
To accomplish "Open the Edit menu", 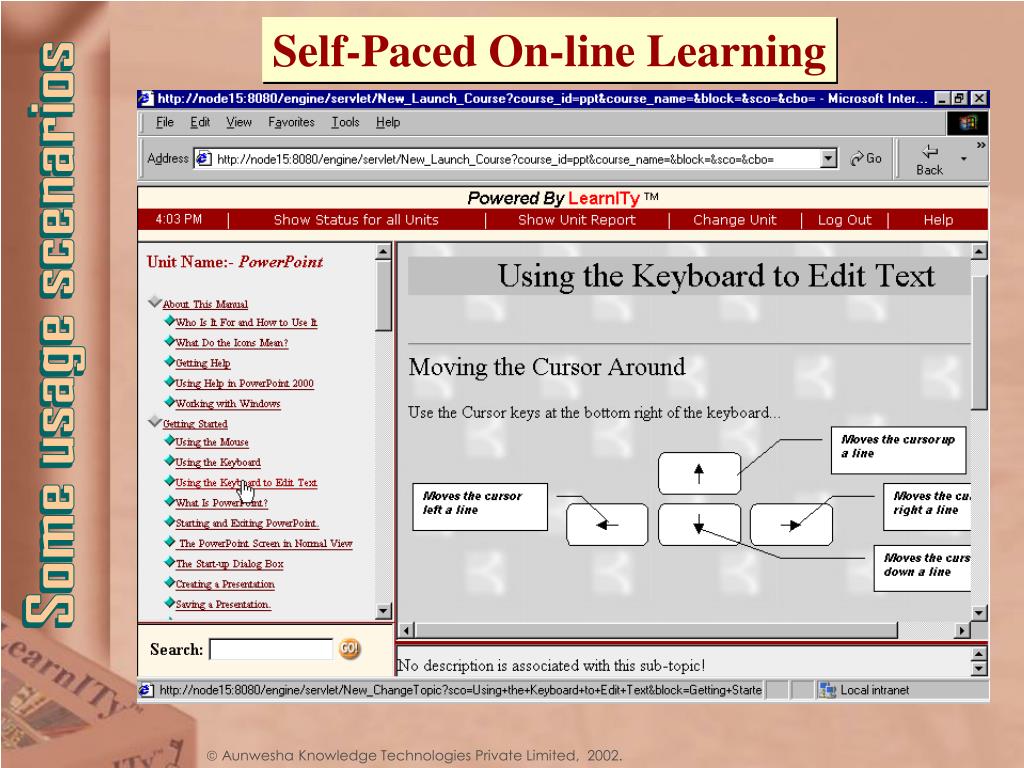I will coord(200,122).
